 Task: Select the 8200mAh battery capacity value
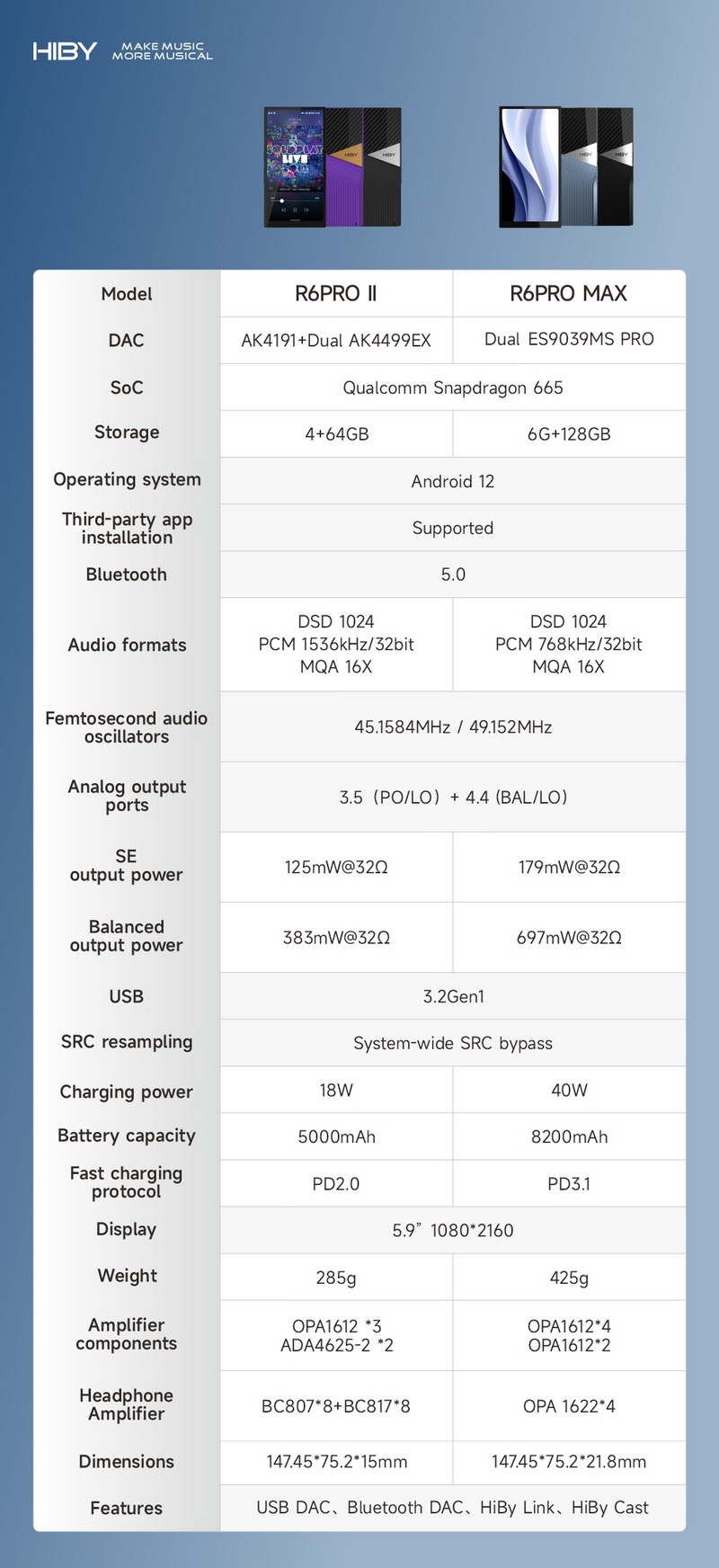click(569, 1136)
